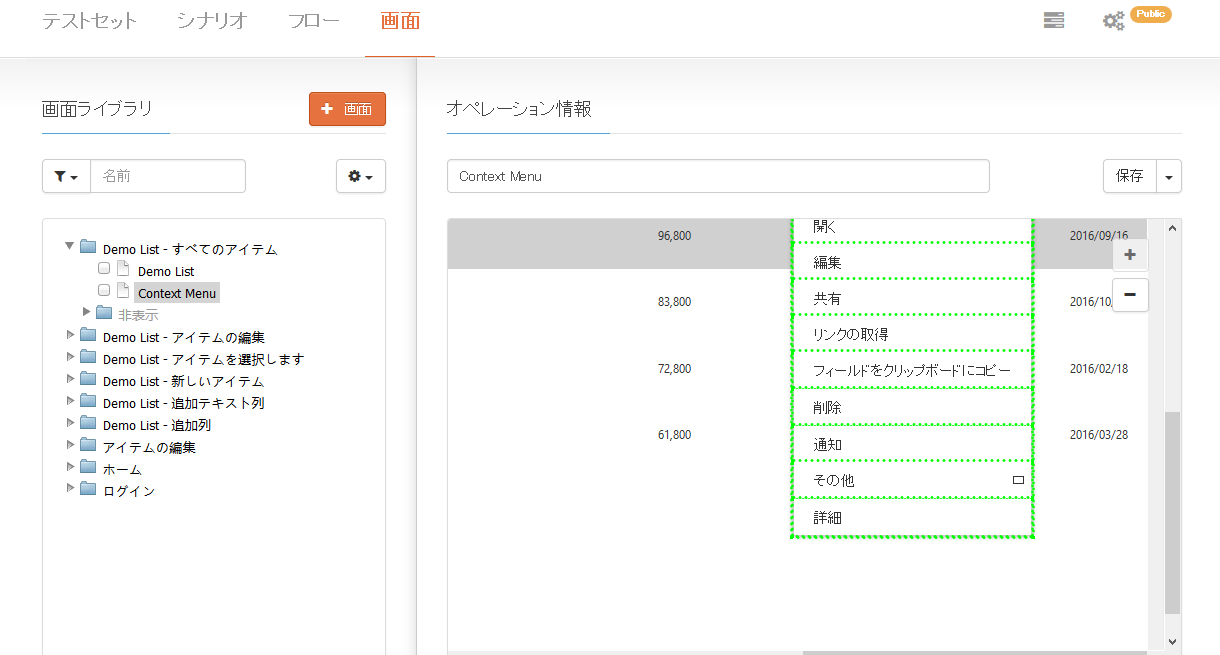Open the dropdown arrow beside 保存
Screen dimensions: 1220x655
coord(1169,176)
